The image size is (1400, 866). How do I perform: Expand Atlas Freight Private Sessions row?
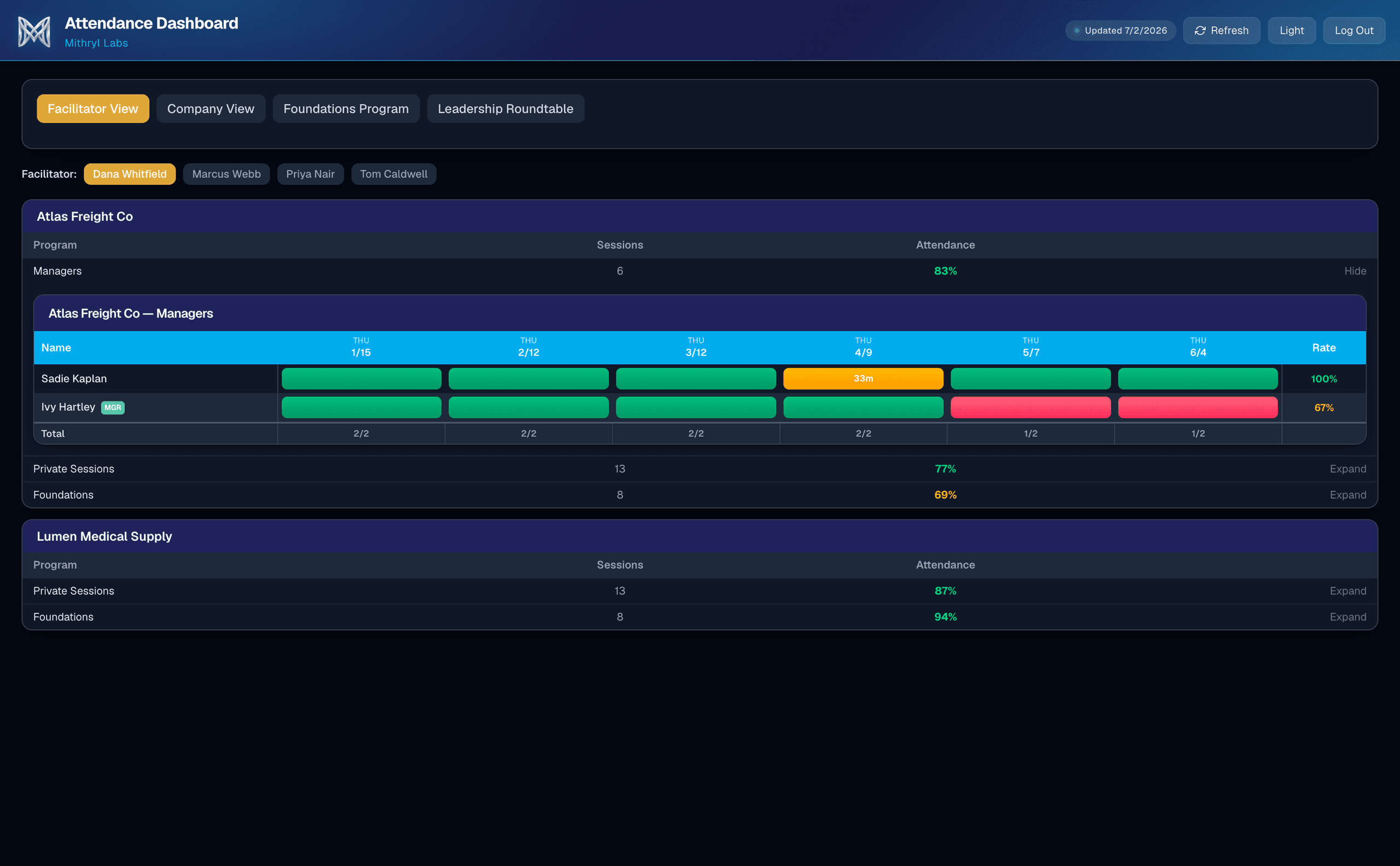pos(1347,469)
